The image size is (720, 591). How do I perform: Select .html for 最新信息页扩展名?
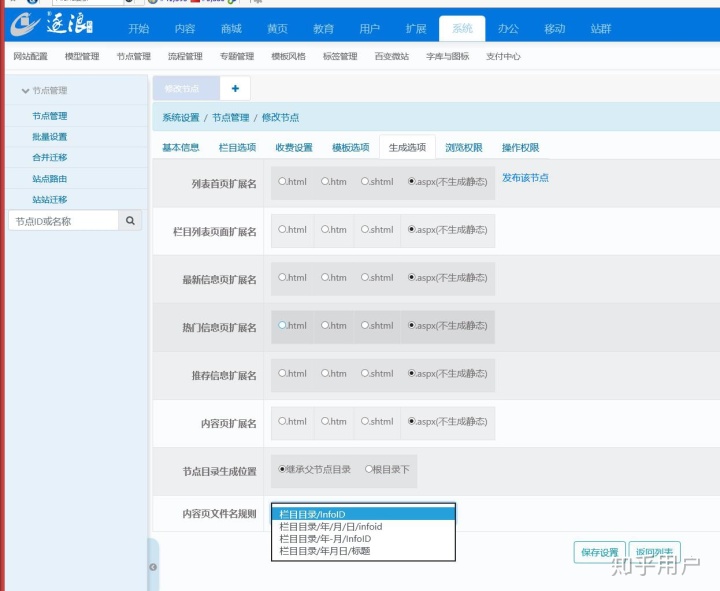click(282, 277)
